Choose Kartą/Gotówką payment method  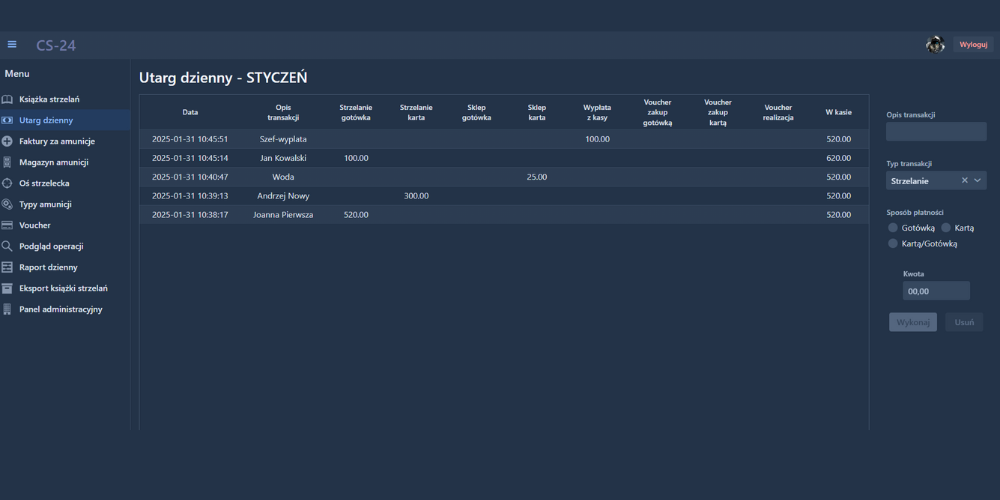point(893,243)
